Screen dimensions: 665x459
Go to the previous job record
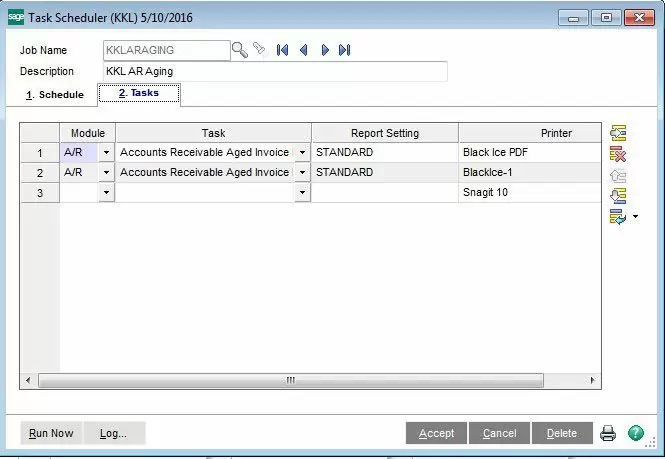click(x=303, y=49)
